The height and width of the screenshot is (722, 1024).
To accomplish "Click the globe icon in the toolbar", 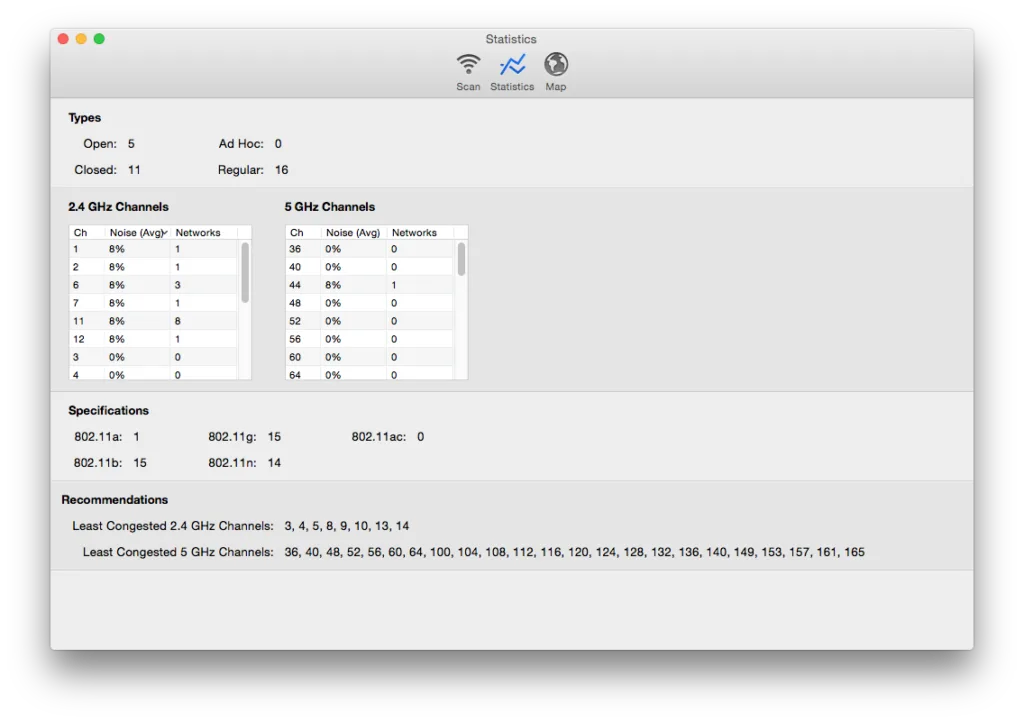I will coord(555,62).
